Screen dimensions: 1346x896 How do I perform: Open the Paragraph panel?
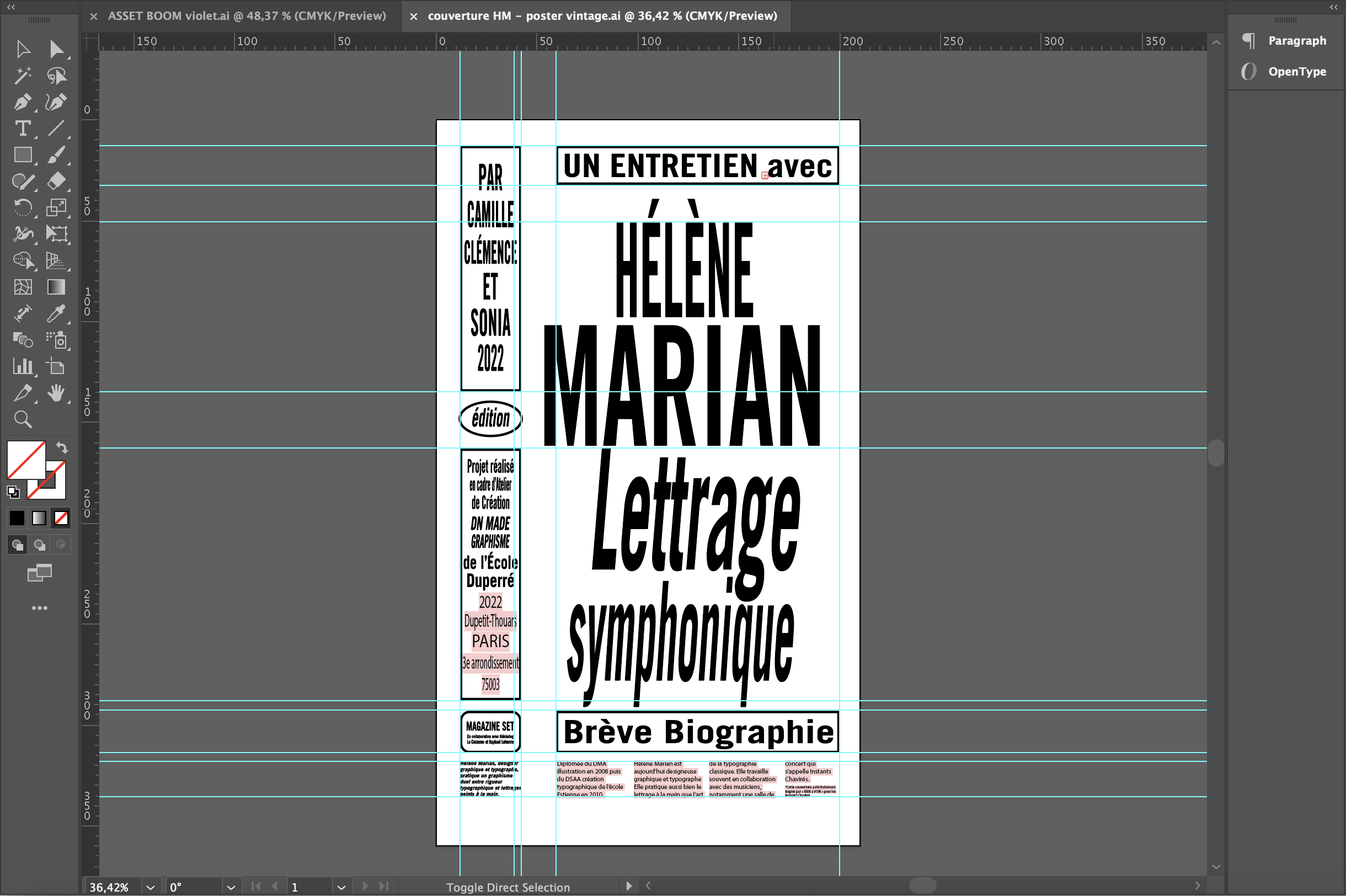pos(1296,41)
